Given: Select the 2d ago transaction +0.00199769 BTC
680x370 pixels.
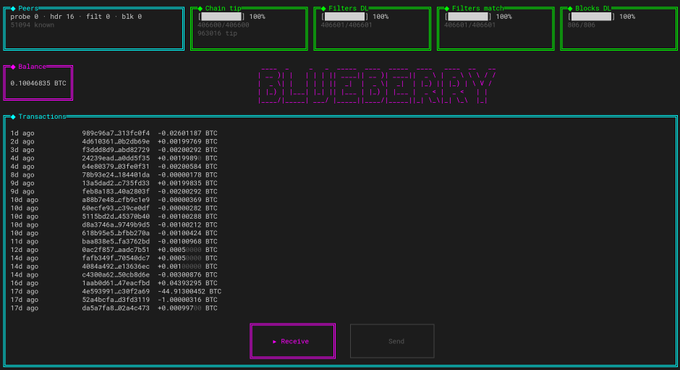Looking at the screenshot, I should click(x=114, y=141).
